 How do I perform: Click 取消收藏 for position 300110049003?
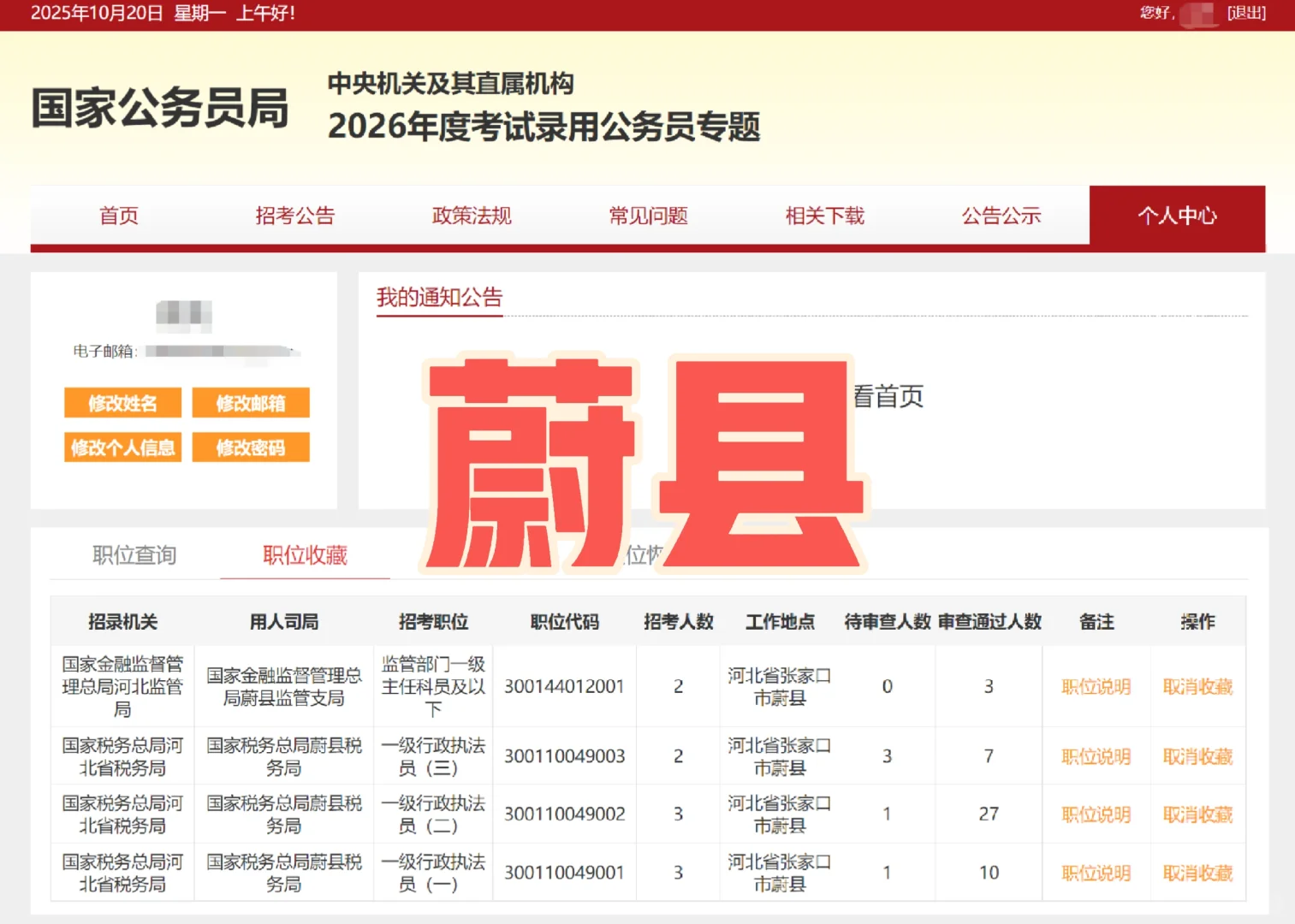pyautogui.click(x=1197, y=756)
